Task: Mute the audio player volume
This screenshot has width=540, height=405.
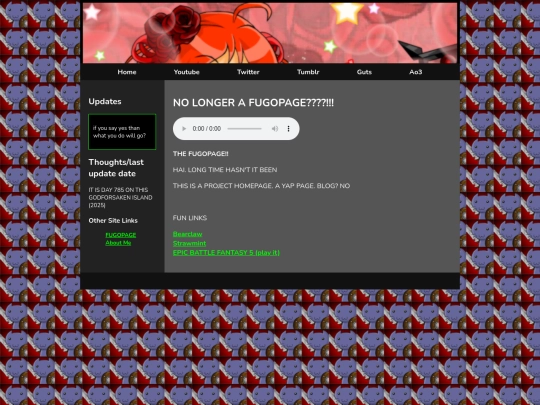Action: (275, 129)
